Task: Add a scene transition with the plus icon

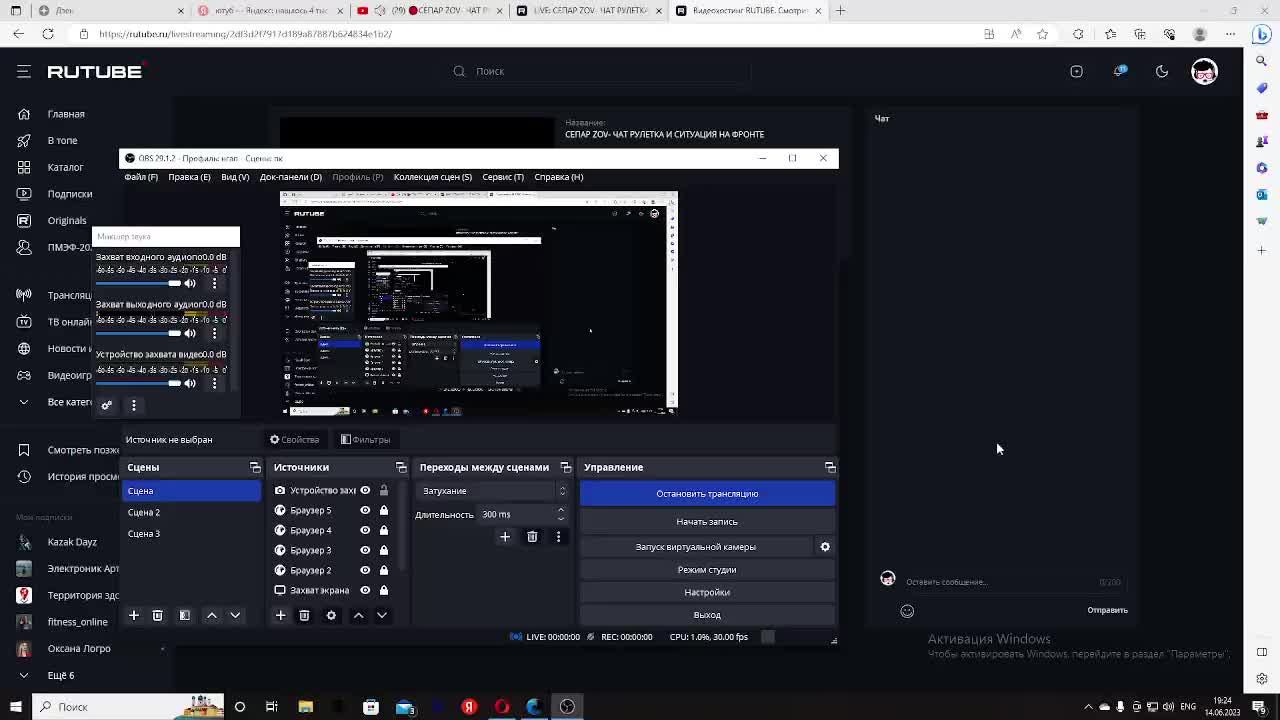Action: (505, 537)
